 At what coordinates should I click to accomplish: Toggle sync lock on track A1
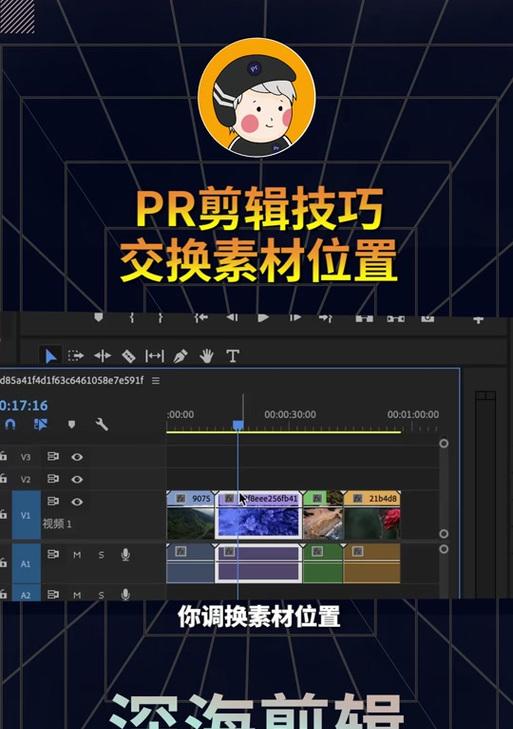[x=53, y=554]
